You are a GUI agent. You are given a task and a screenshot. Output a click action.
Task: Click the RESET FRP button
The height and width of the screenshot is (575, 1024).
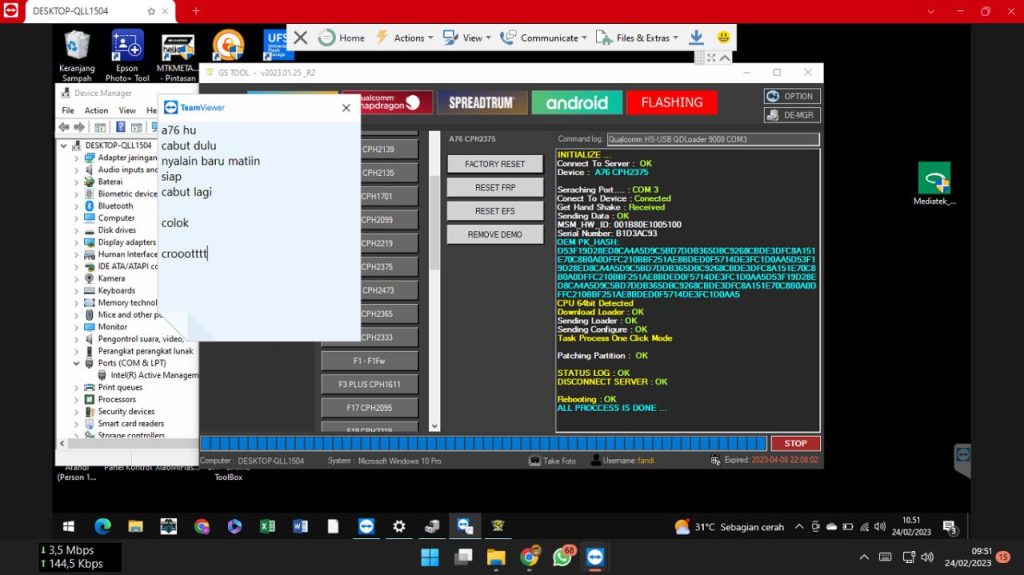pyautogui.click(x=494, y=188)
